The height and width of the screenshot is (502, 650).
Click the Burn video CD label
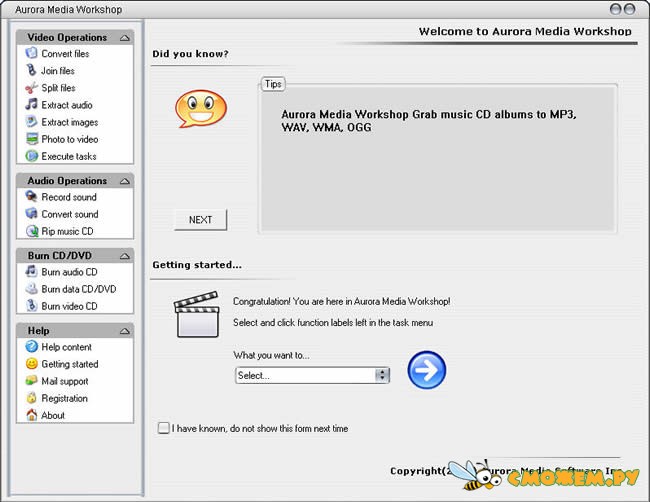69,306
